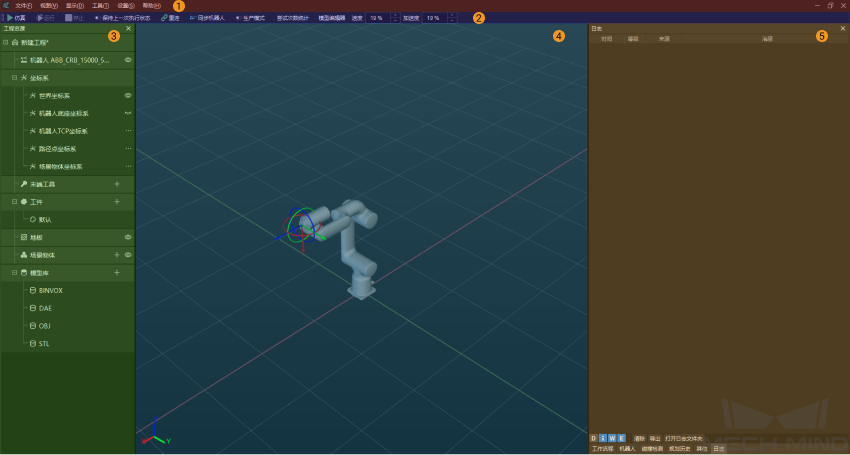This screenshot has height=455, width=850.
Task: Click the dots icon beside 机器人TCP坐标系
Action: point(128,131)
